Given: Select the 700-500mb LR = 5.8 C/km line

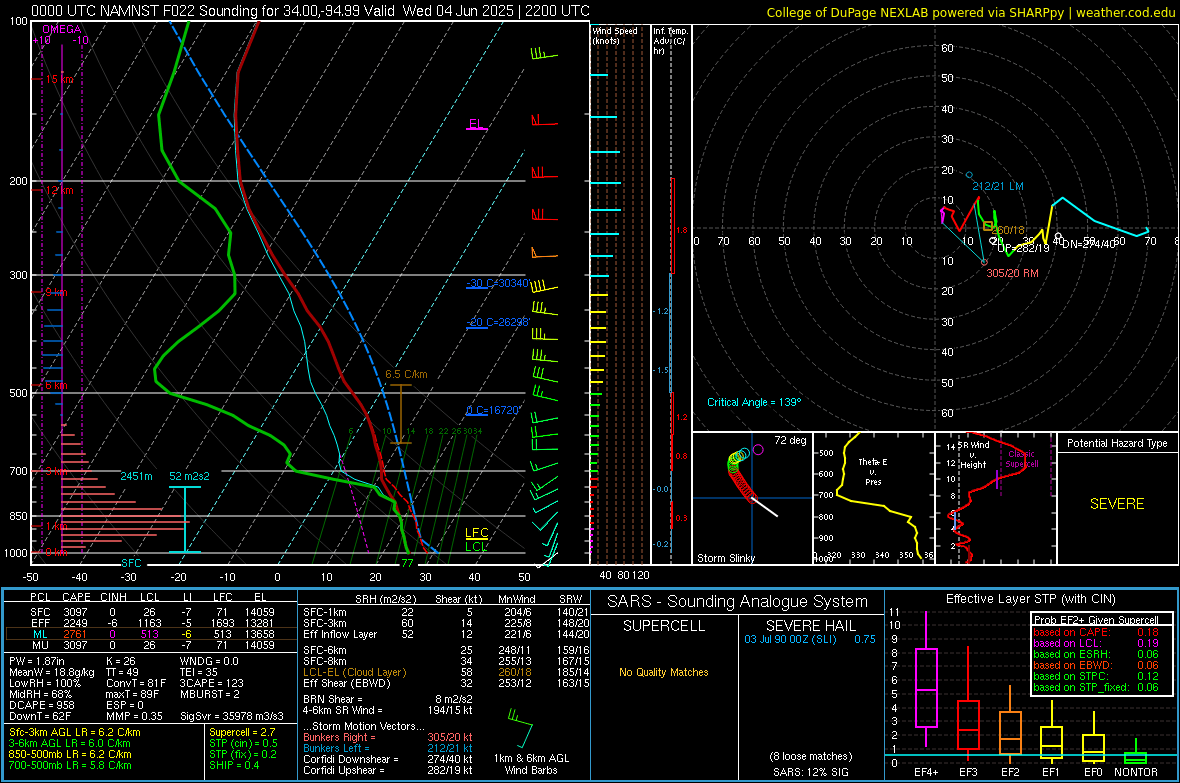Looking at the screenshot, I should point(70,765).
